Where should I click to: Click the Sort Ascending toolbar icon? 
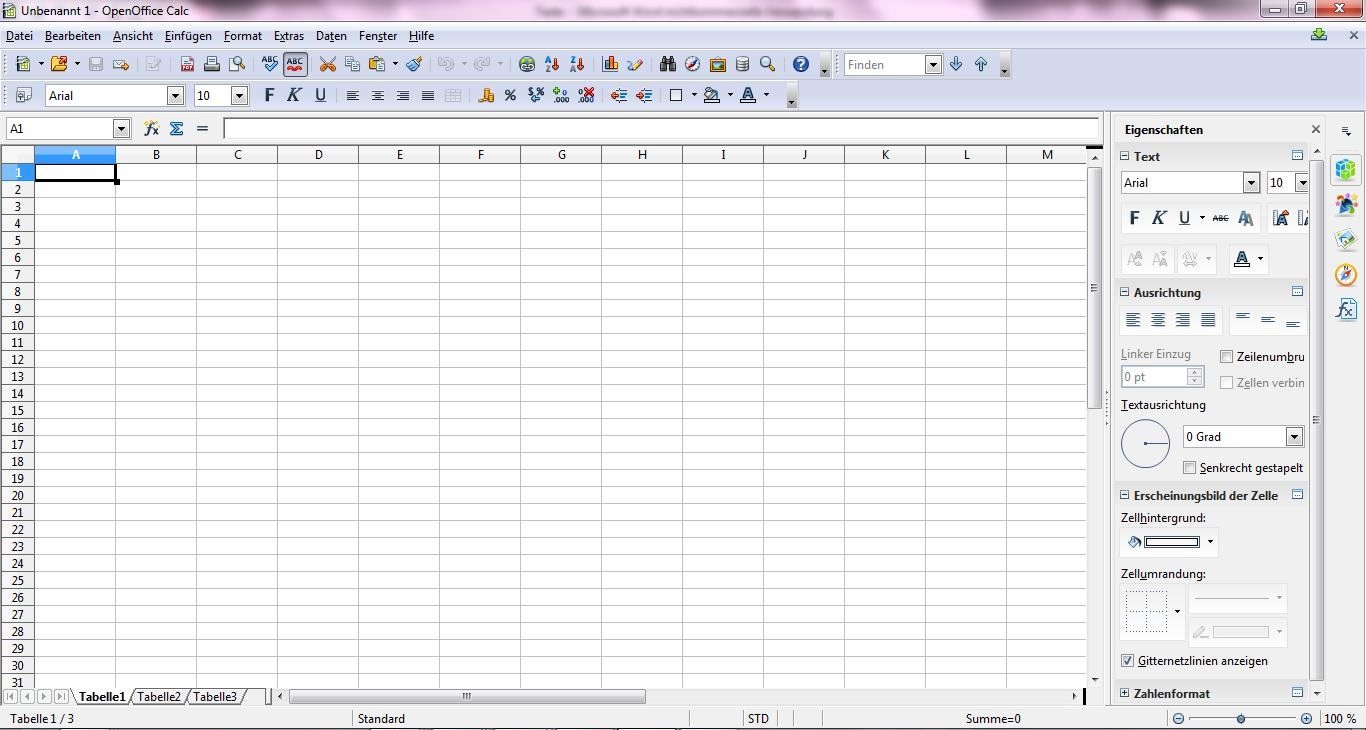(552, 64)
